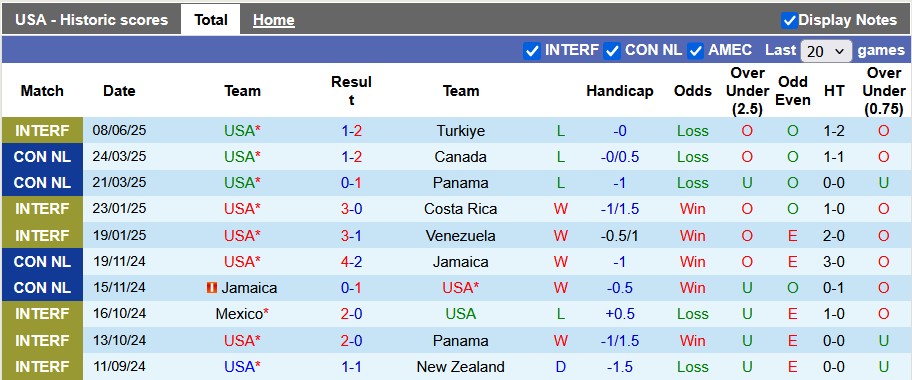This screenshot has height=380, width=912.
Task: Click the 4-2 score versus Jamaica
Action: coord(351,262)
